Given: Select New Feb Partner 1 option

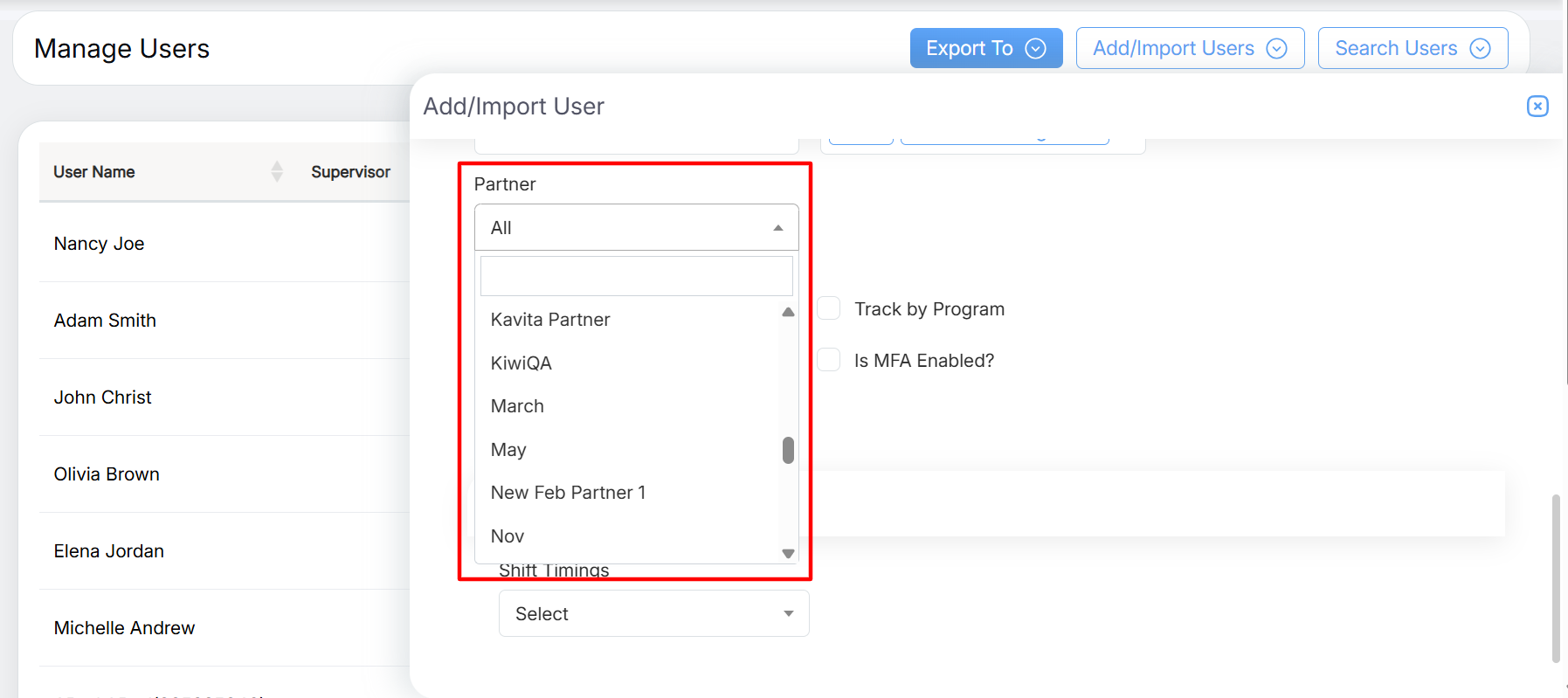Looking at the screenshot, I should pyautogui.click(x=568, y=493).
